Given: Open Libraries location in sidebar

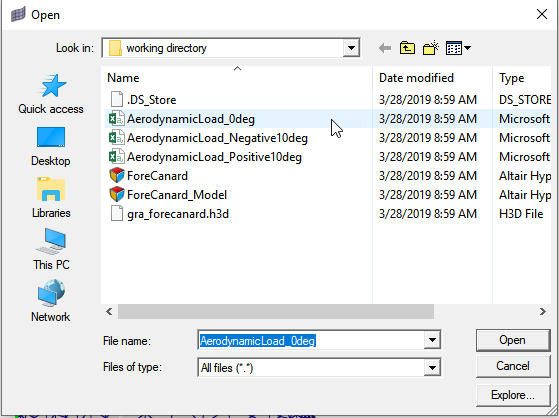Looking at the screenshot, I should tap(51, 198).
